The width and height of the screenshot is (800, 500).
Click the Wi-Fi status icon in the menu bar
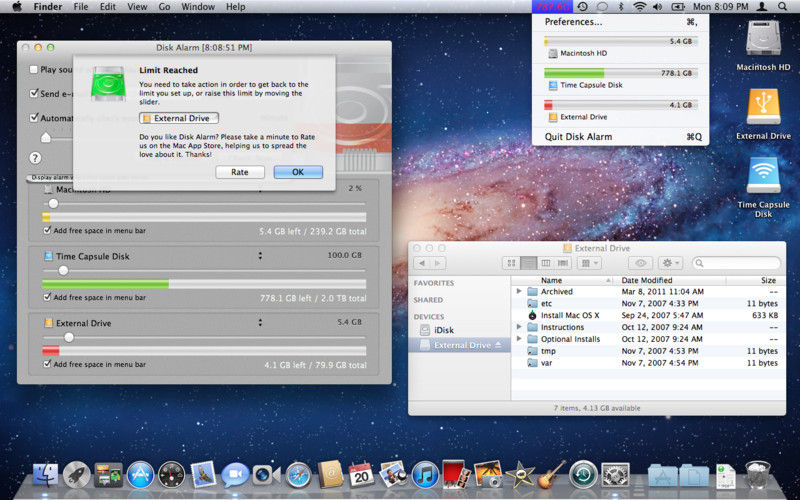(x=639, y=7)
